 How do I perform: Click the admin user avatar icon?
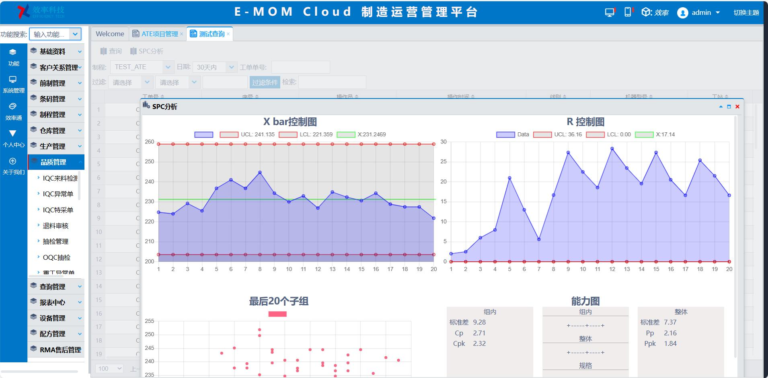(x=682, y=13)
